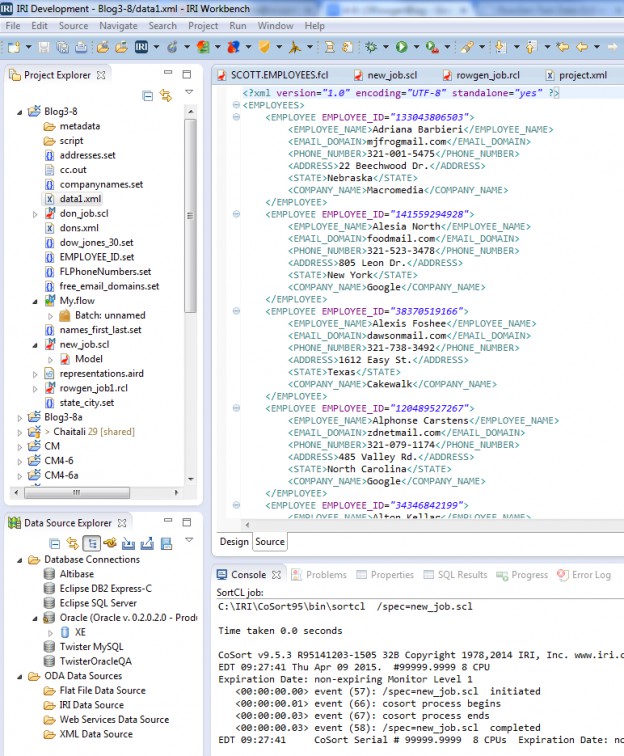
Task: Collapse the My.flow tree node
Action: pyautogui.click(x=35, y=301)
